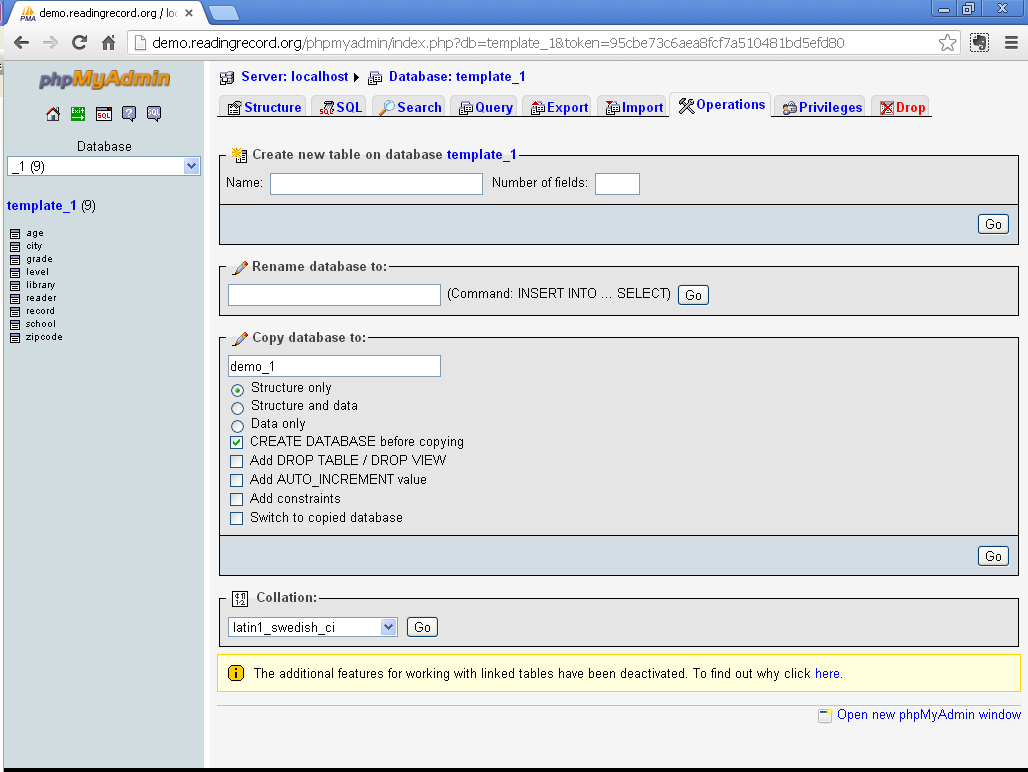1028x772 pixels.
Task: Click Go in the Copy database section
Action: [993, 556]
